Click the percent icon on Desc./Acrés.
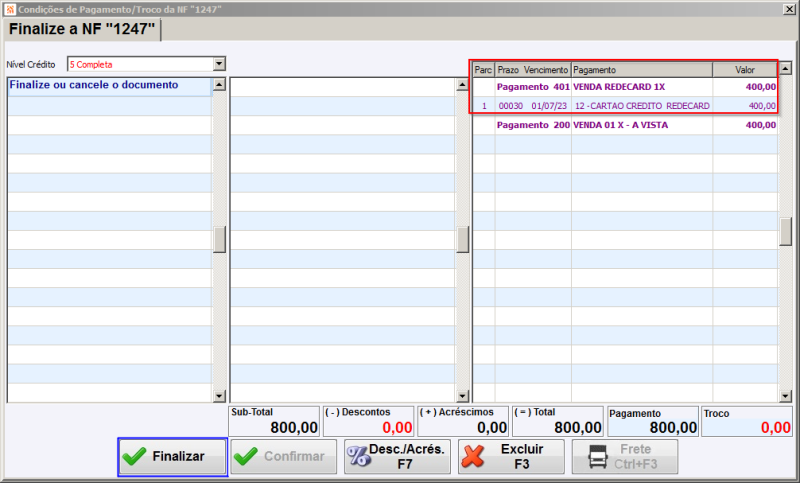This screenshot has height=483, width=800. [358, 456]
